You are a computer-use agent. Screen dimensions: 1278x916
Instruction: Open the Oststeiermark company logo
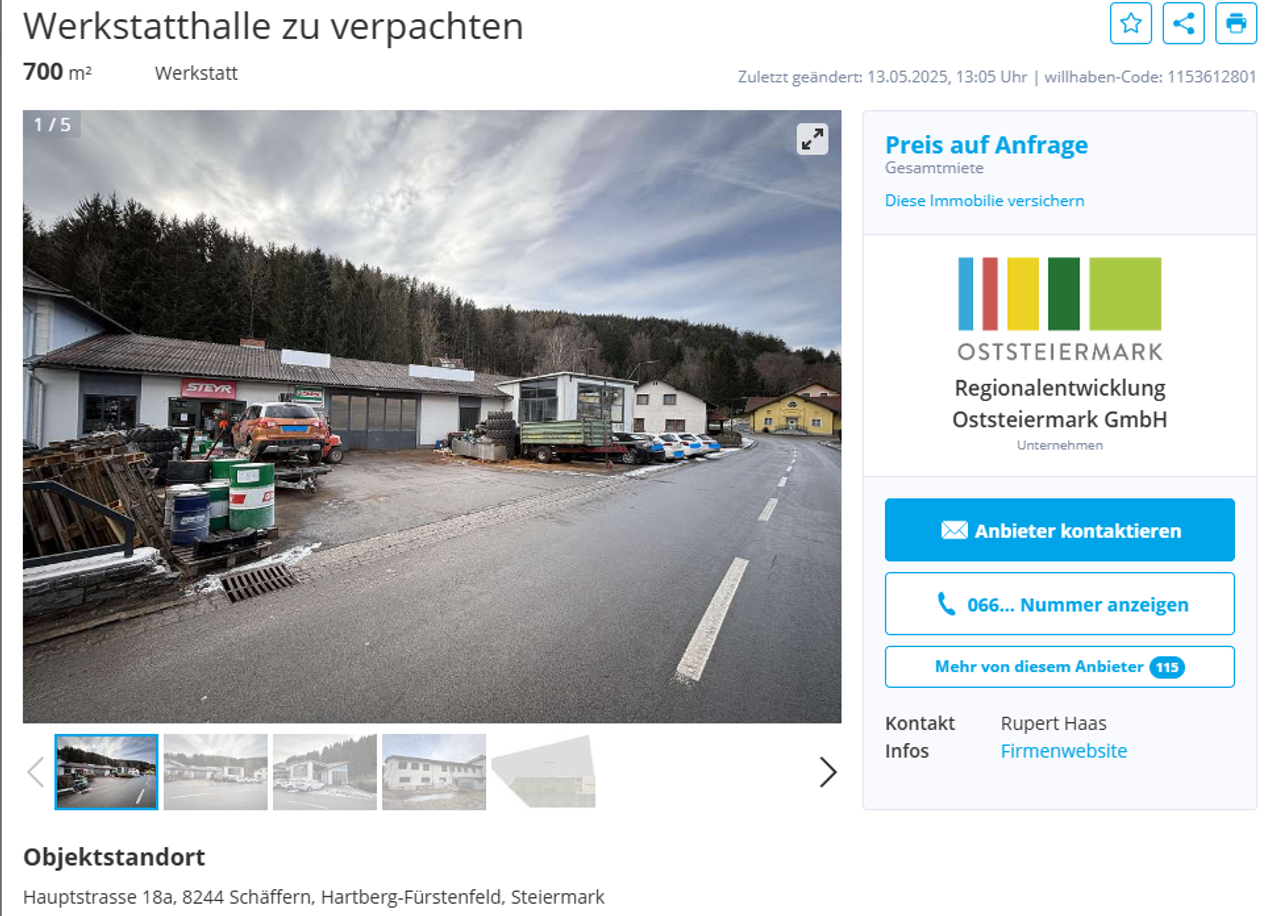tap(1059, 308)
